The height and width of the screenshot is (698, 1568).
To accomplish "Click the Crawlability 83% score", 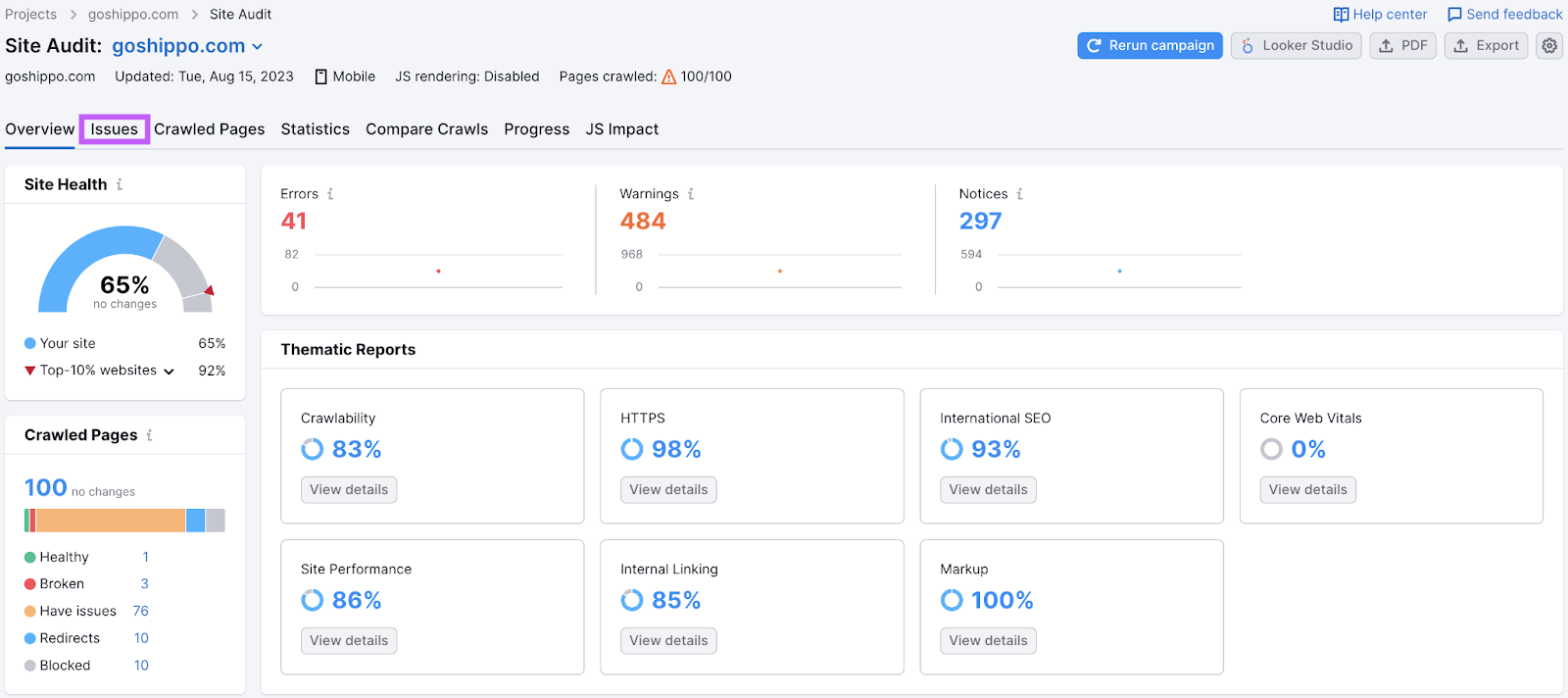I will tap(357, 449).
